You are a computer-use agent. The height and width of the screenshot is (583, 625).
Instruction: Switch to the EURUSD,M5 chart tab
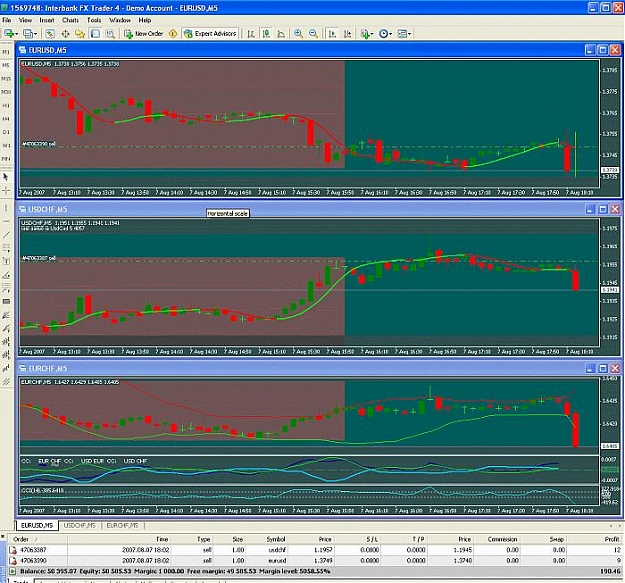tap(37, 526)
